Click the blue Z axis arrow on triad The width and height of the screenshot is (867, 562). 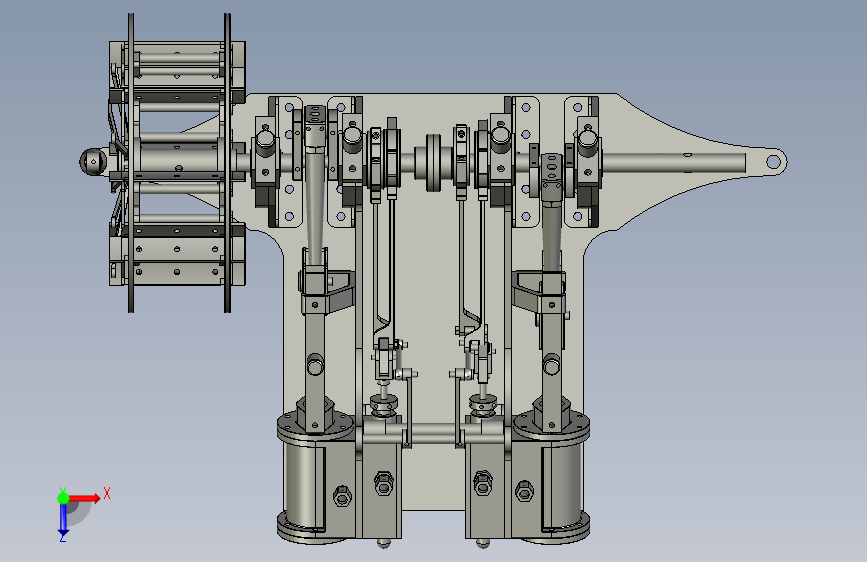point(64,519)
